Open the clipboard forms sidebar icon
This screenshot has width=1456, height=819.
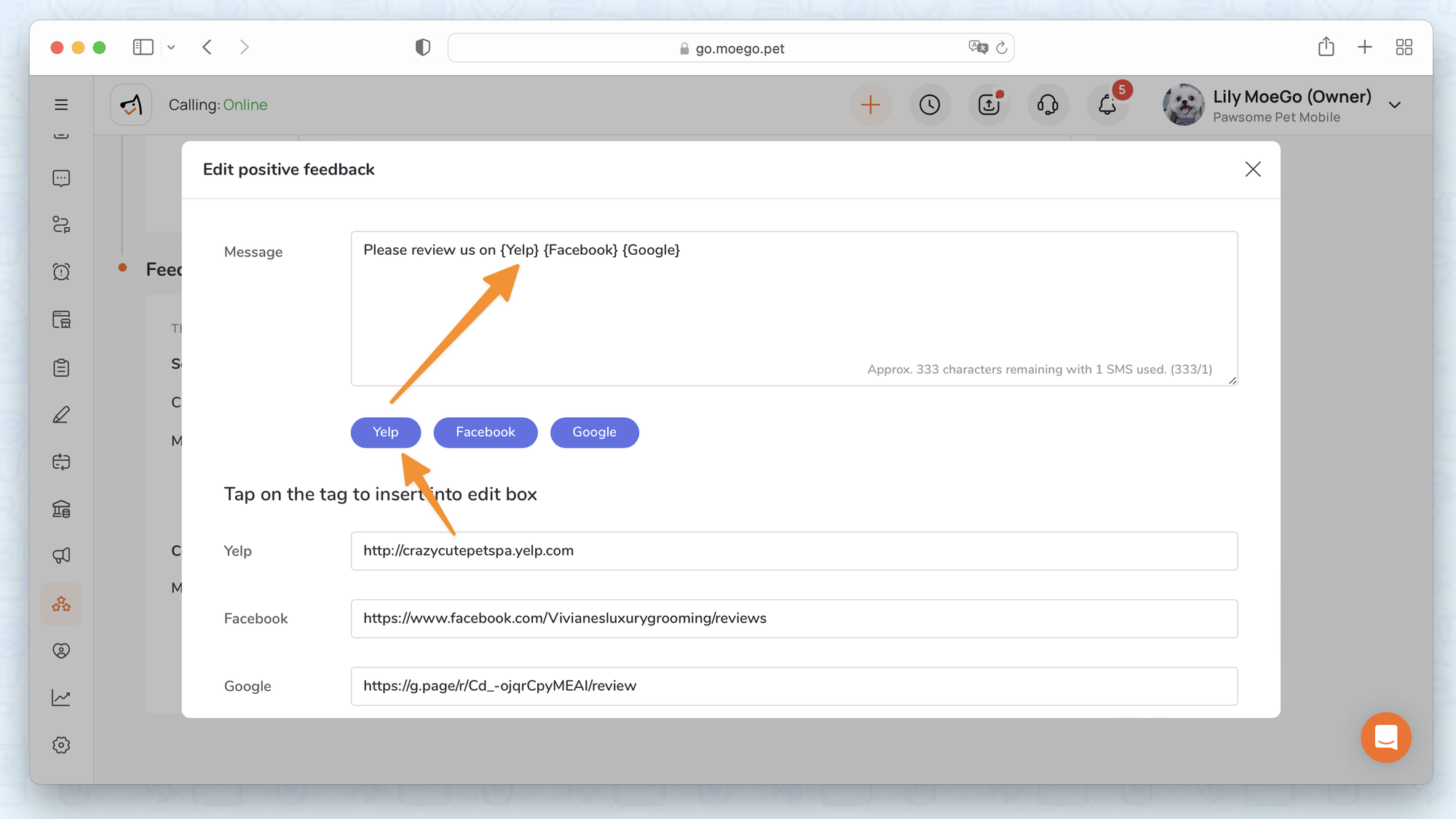click(61, 367)
